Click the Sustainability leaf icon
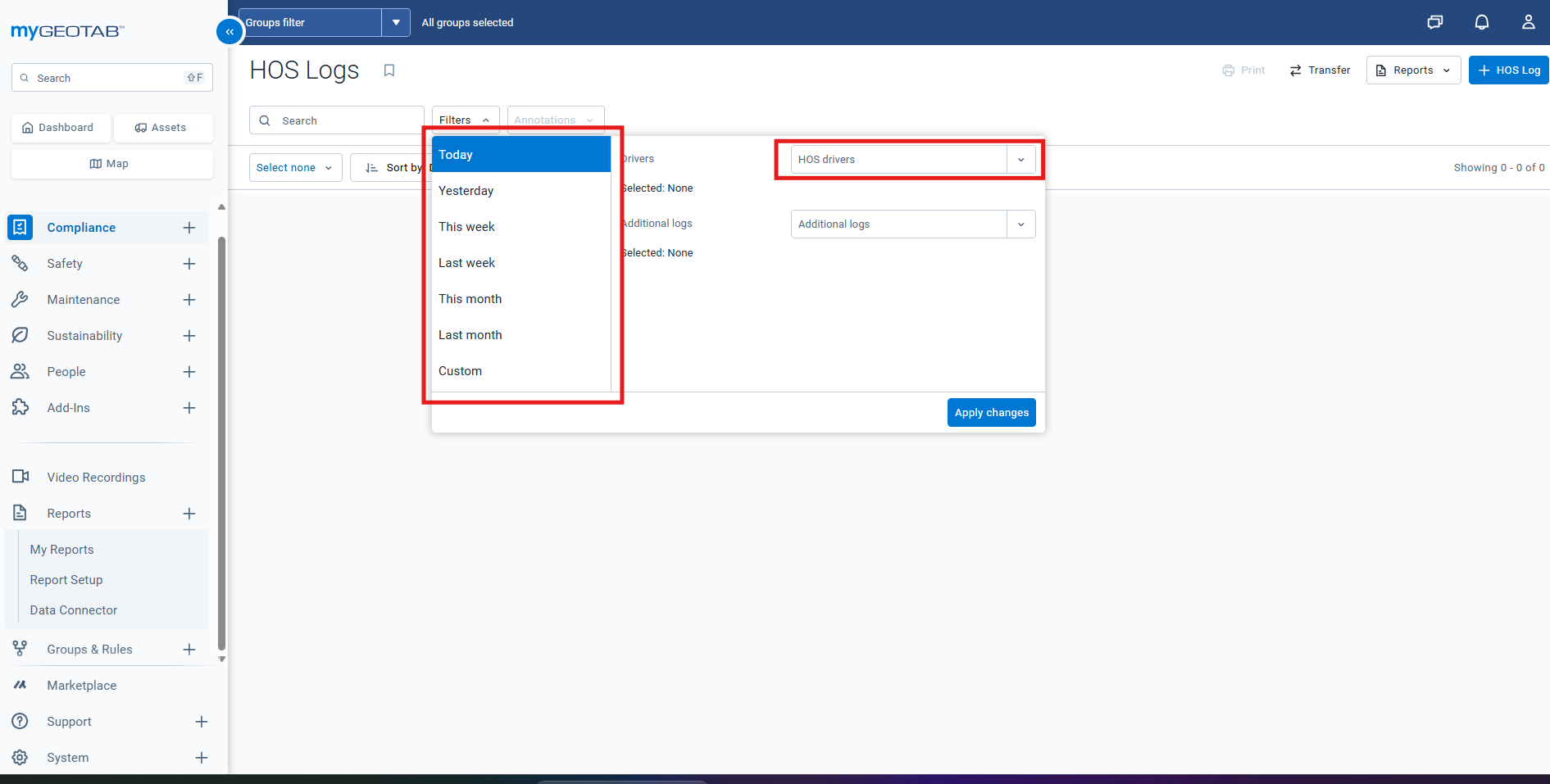 tap(20, 335)
